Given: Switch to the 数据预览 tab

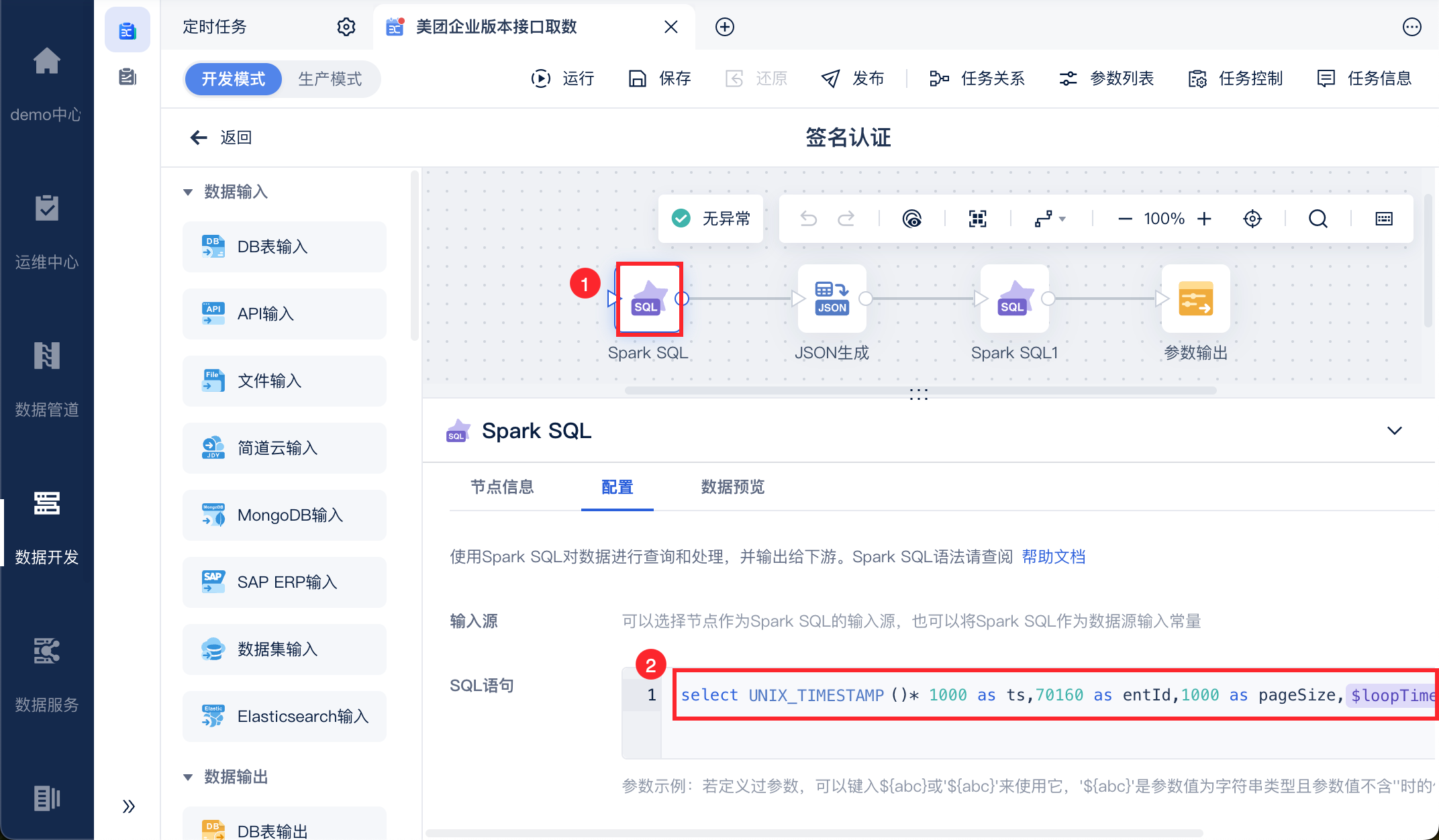Looking at the screenshot, I should 732,487.
